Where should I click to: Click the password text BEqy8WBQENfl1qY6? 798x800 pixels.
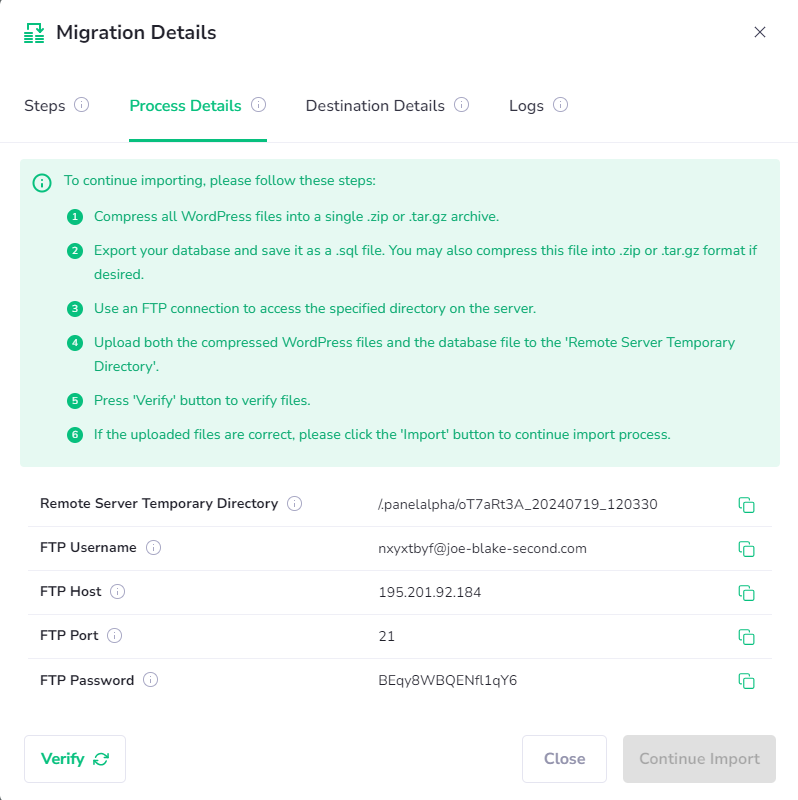pos(447,680)
